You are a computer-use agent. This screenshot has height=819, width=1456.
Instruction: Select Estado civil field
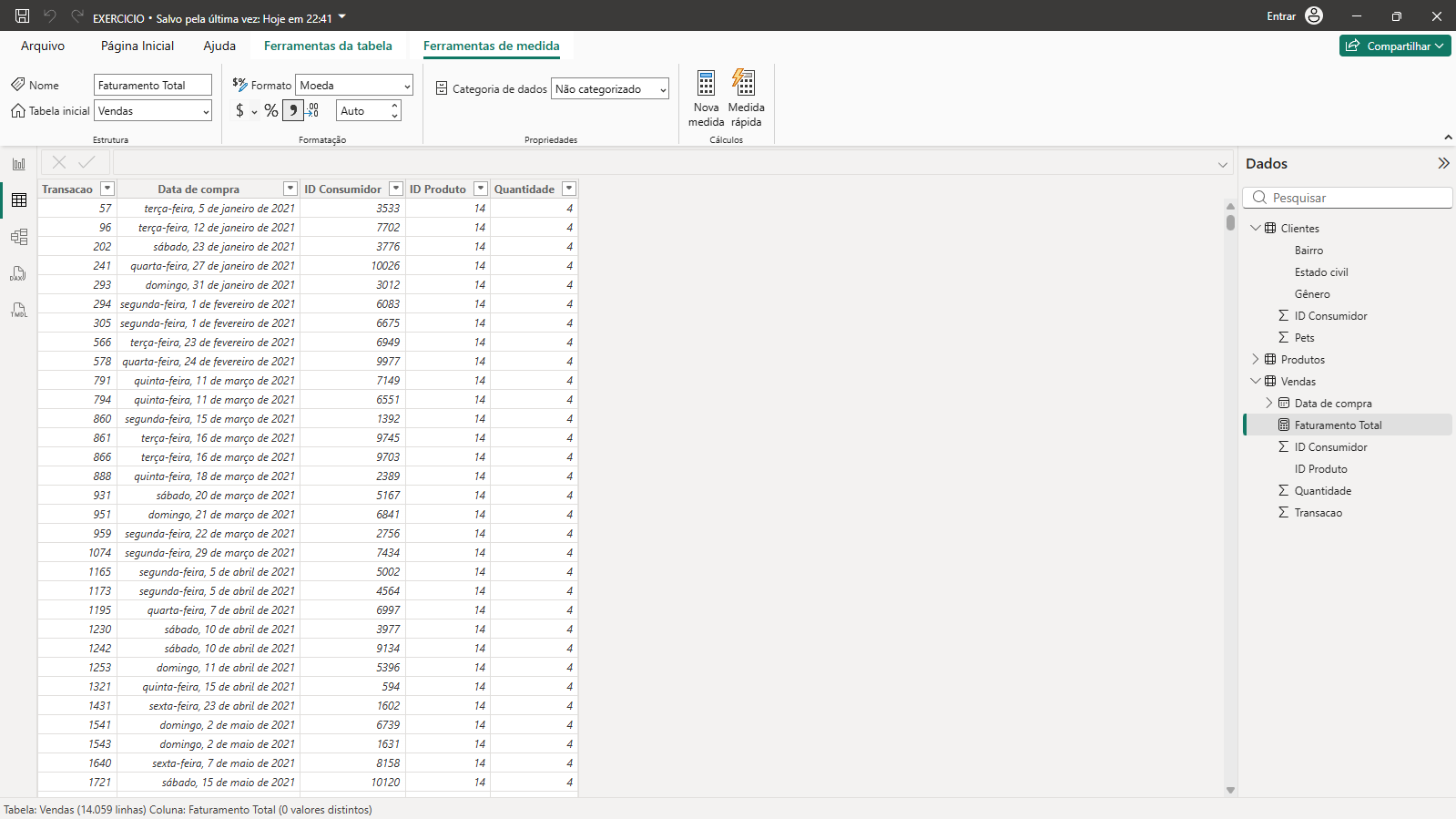1321,271
